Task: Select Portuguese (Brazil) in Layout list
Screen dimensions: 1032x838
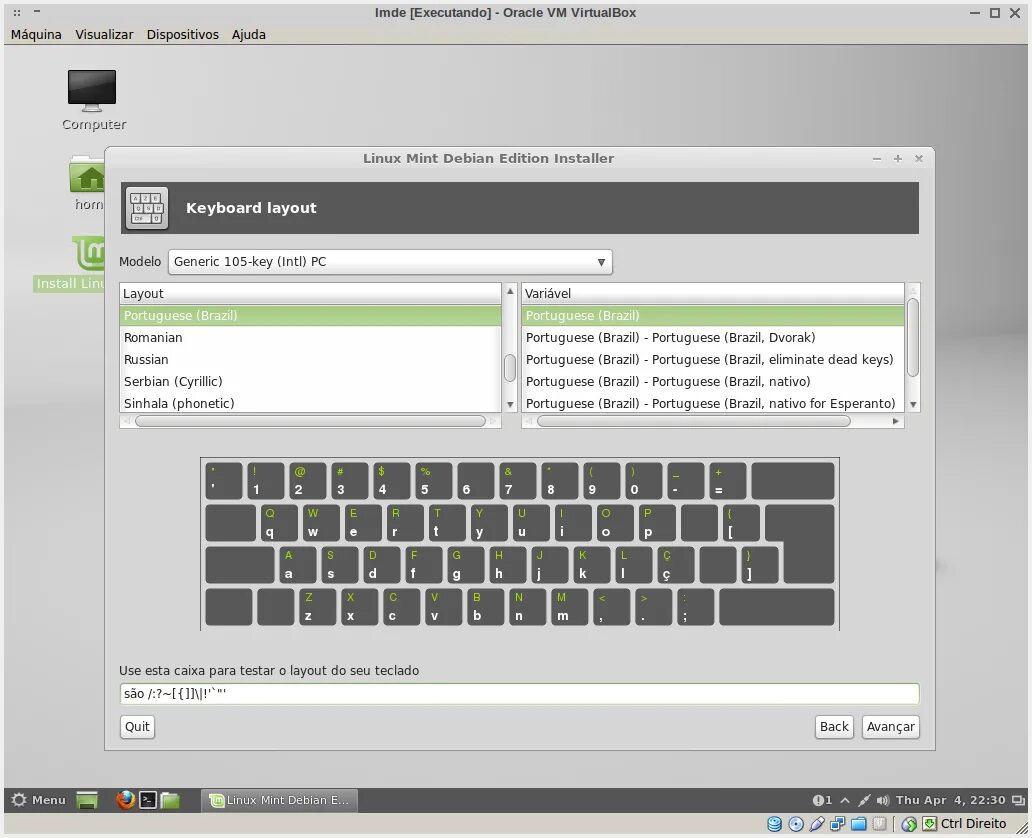Action: [x=310, y=315]
